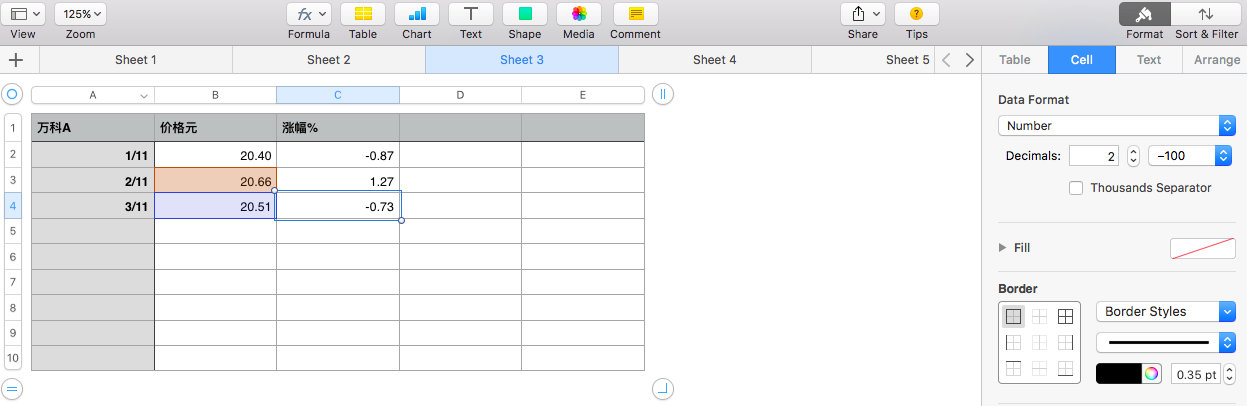Enable the Thousands Separator checkbox
Screen dimensions: 1247x406
(x=1076, y=188)
